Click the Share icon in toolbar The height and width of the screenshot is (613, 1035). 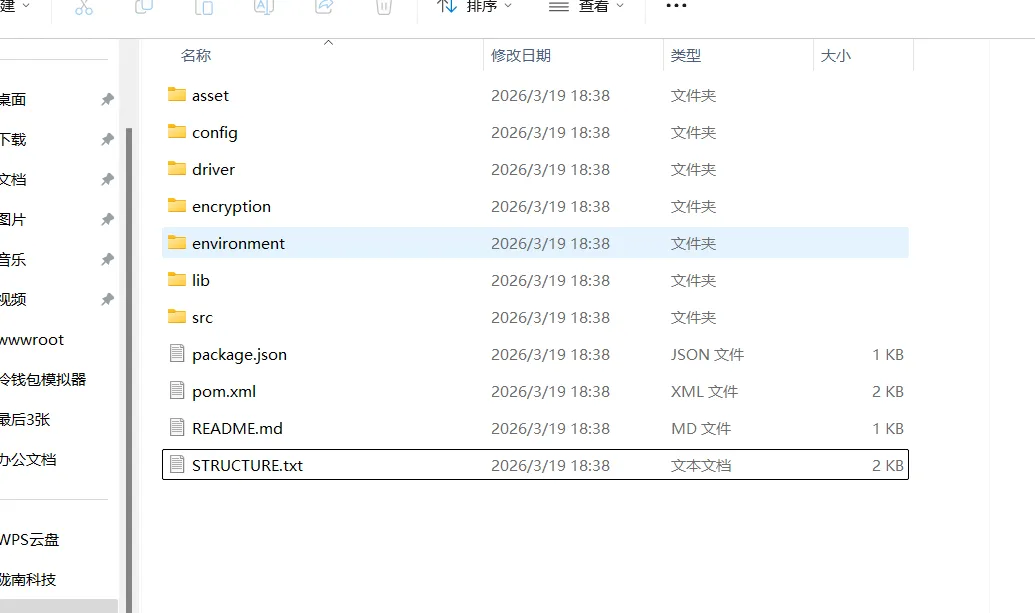pos(324,7)
